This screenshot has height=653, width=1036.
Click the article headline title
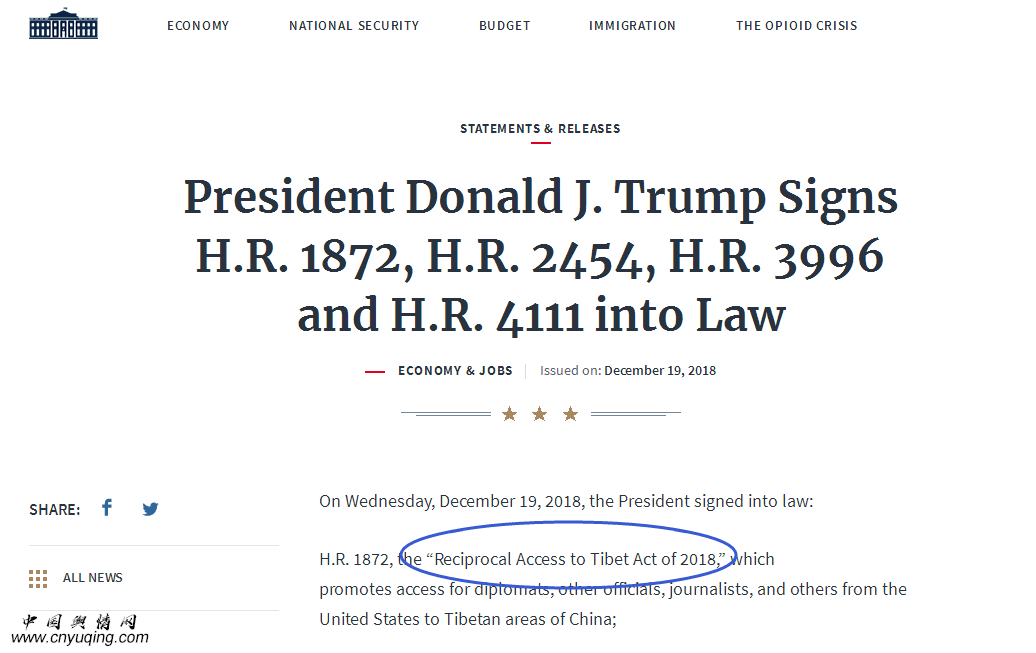coord(540,256)
